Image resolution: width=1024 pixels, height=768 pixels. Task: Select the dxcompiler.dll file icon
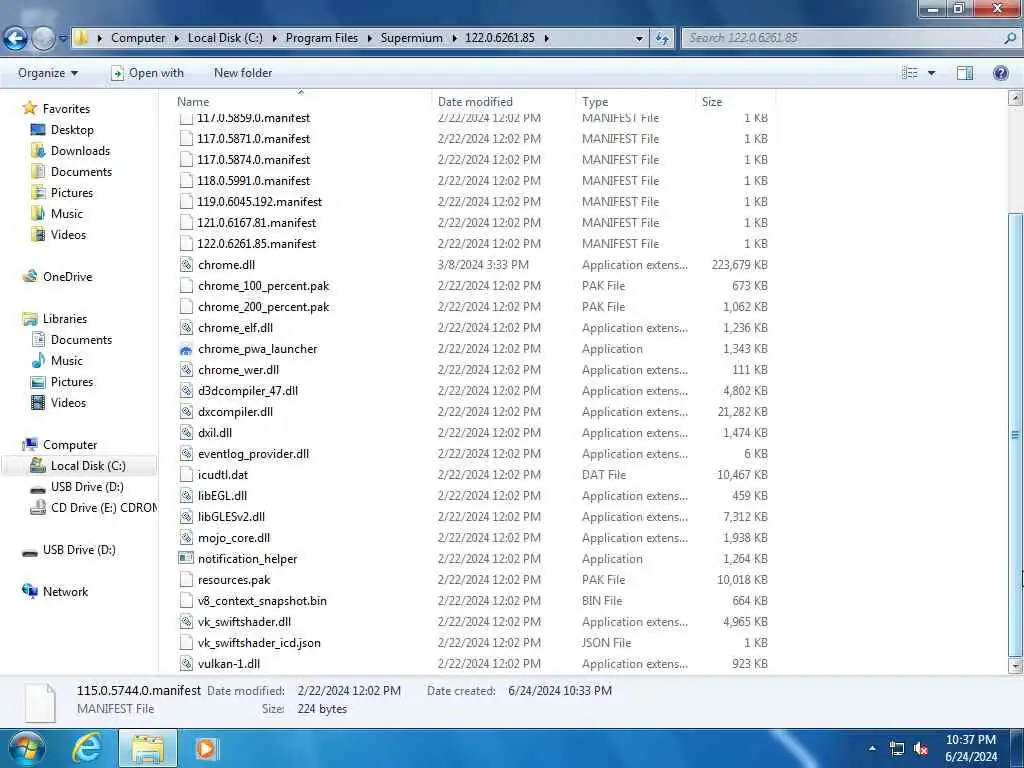pyautogui.click(x=186, y=411)
